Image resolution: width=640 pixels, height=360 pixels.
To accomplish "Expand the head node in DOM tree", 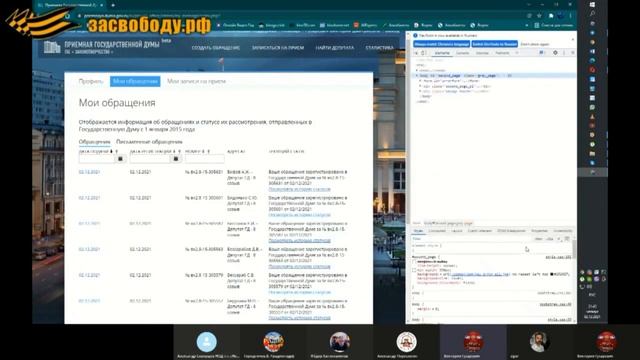I will (417, 70).
